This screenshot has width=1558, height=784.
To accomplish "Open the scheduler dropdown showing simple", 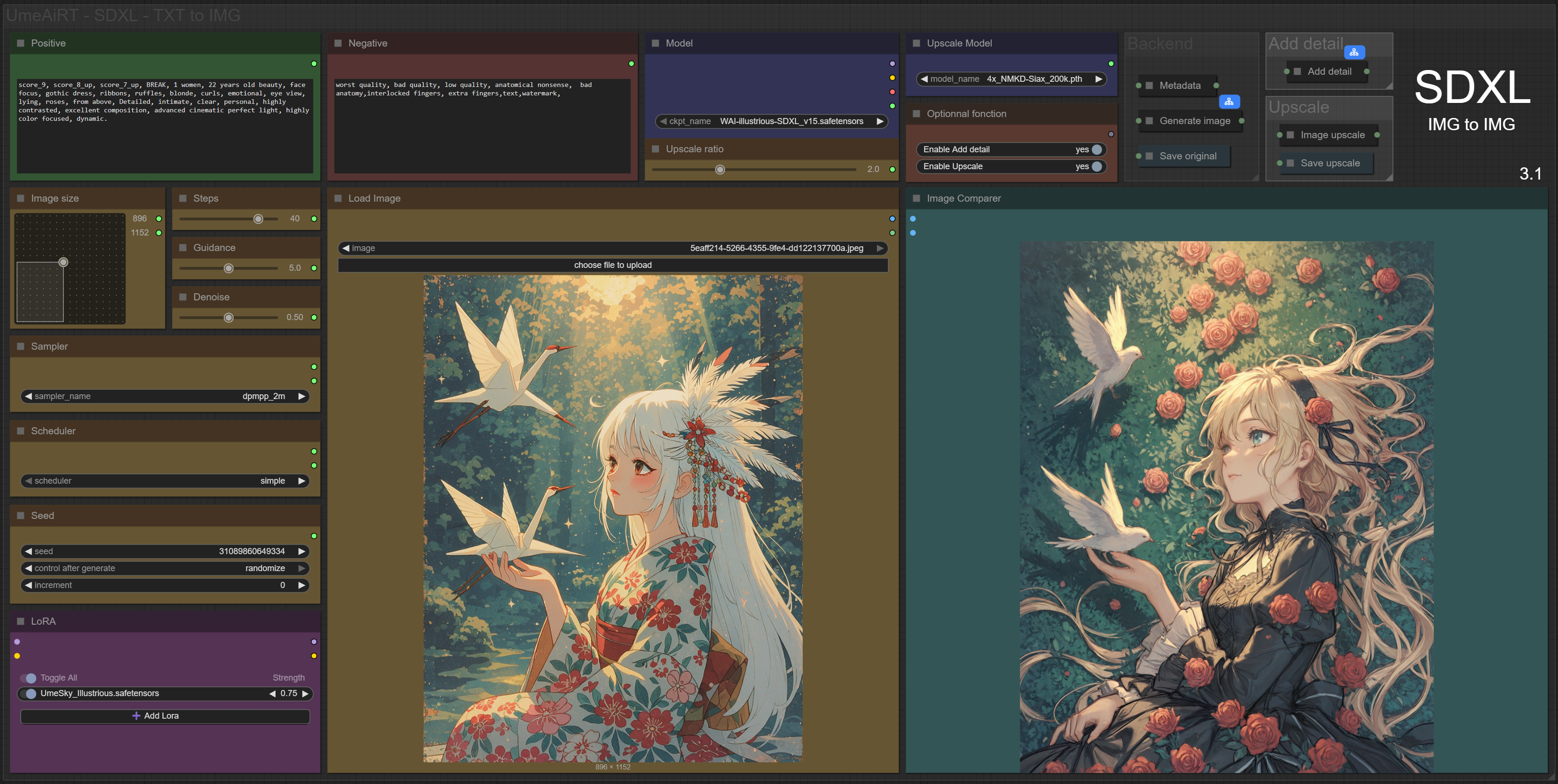I will [x=165, y=481].
